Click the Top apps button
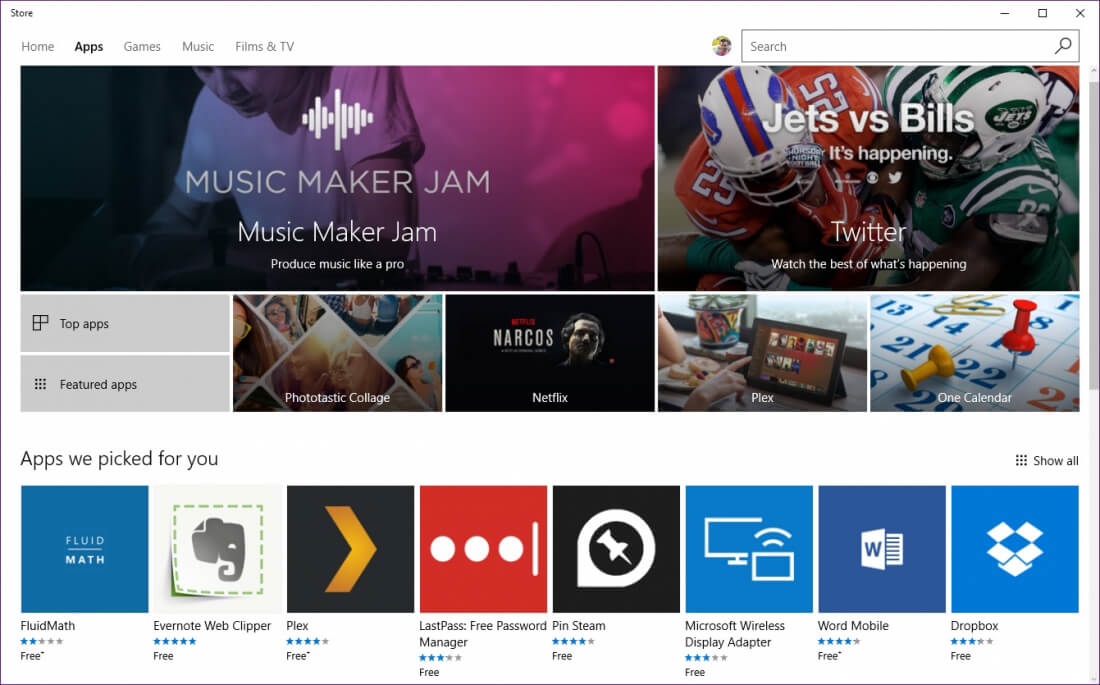Image resolution: width=1100 pixels, height=685 pixels. pyautogui.click(x=125, y=324)
